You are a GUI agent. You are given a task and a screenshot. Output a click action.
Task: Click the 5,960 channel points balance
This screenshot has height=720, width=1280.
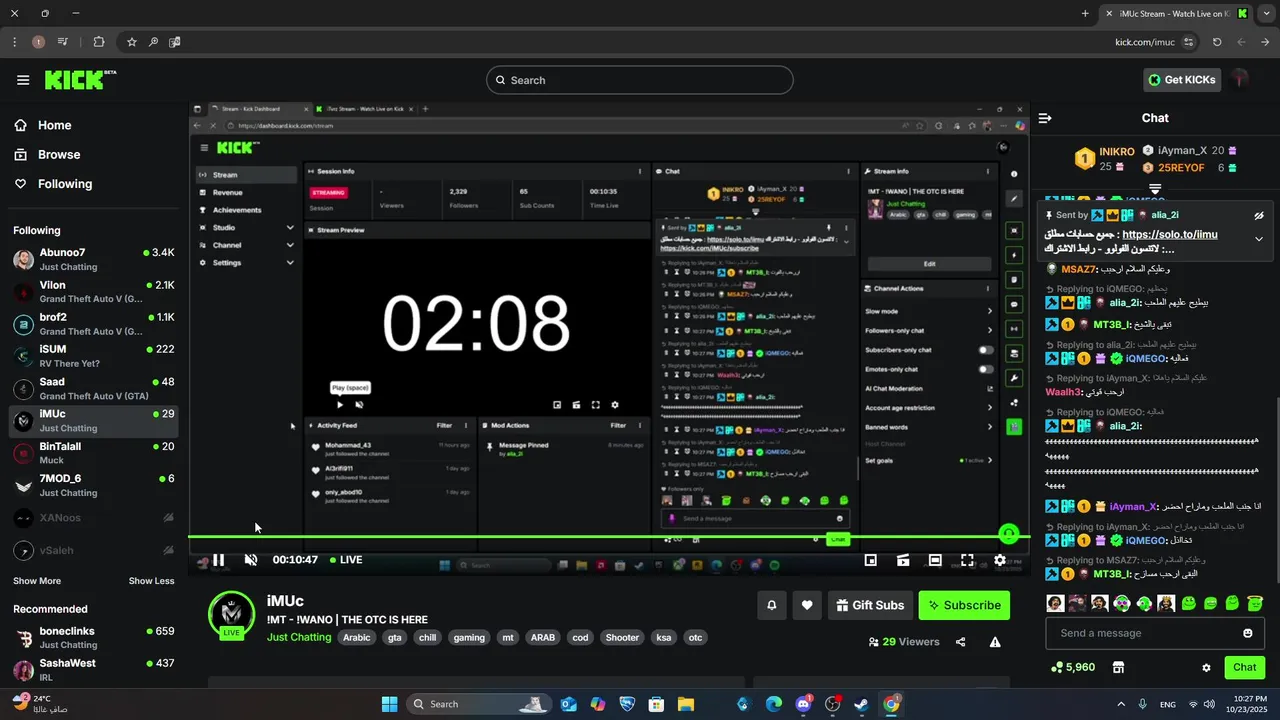[x=1073, y=667]
